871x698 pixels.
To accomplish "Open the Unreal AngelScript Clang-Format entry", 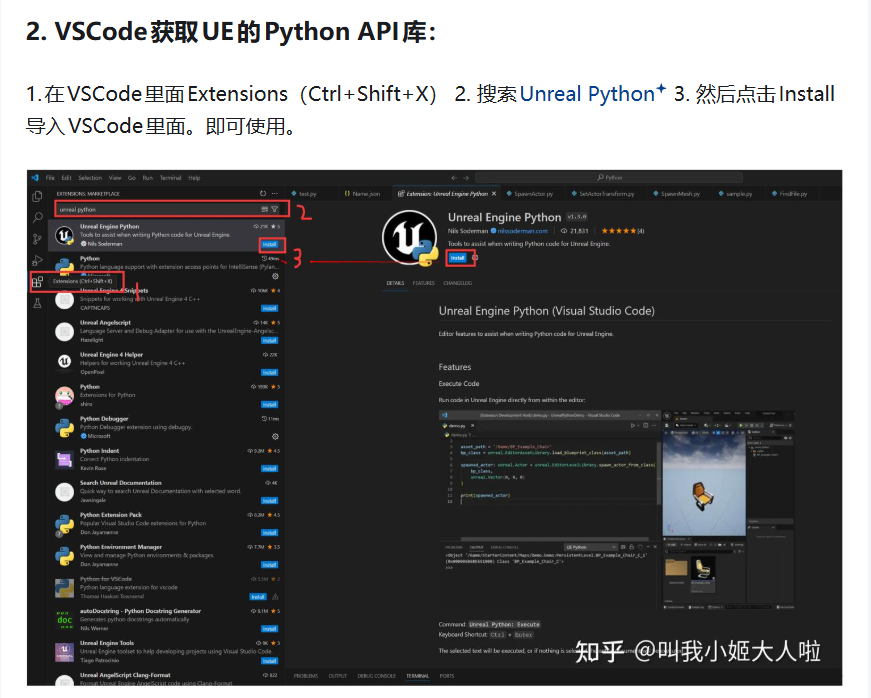I will click(167, 678).
